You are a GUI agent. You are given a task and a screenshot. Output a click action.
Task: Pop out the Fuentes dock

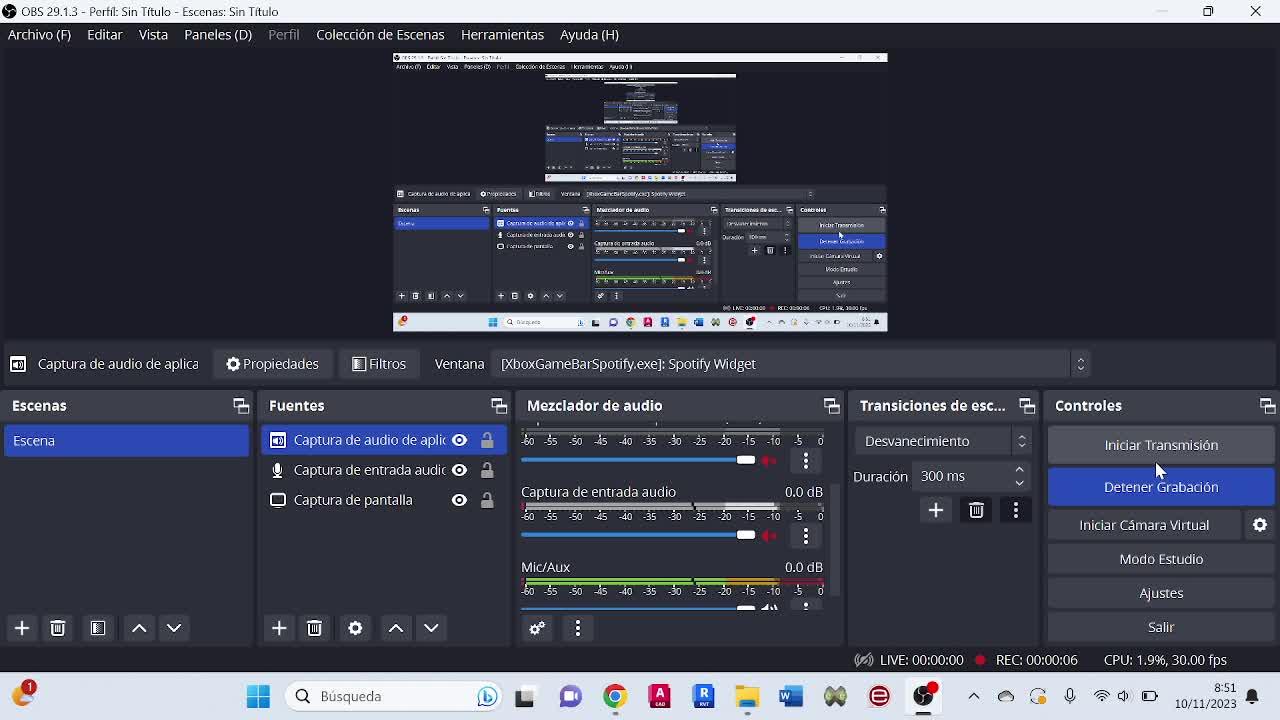(x=499, y=406)
